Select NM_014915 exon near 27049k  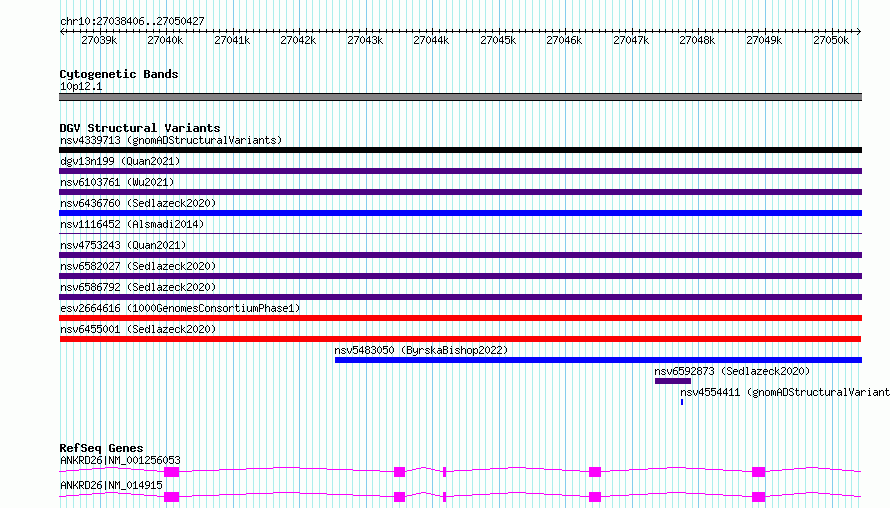(x=759, y=497)
